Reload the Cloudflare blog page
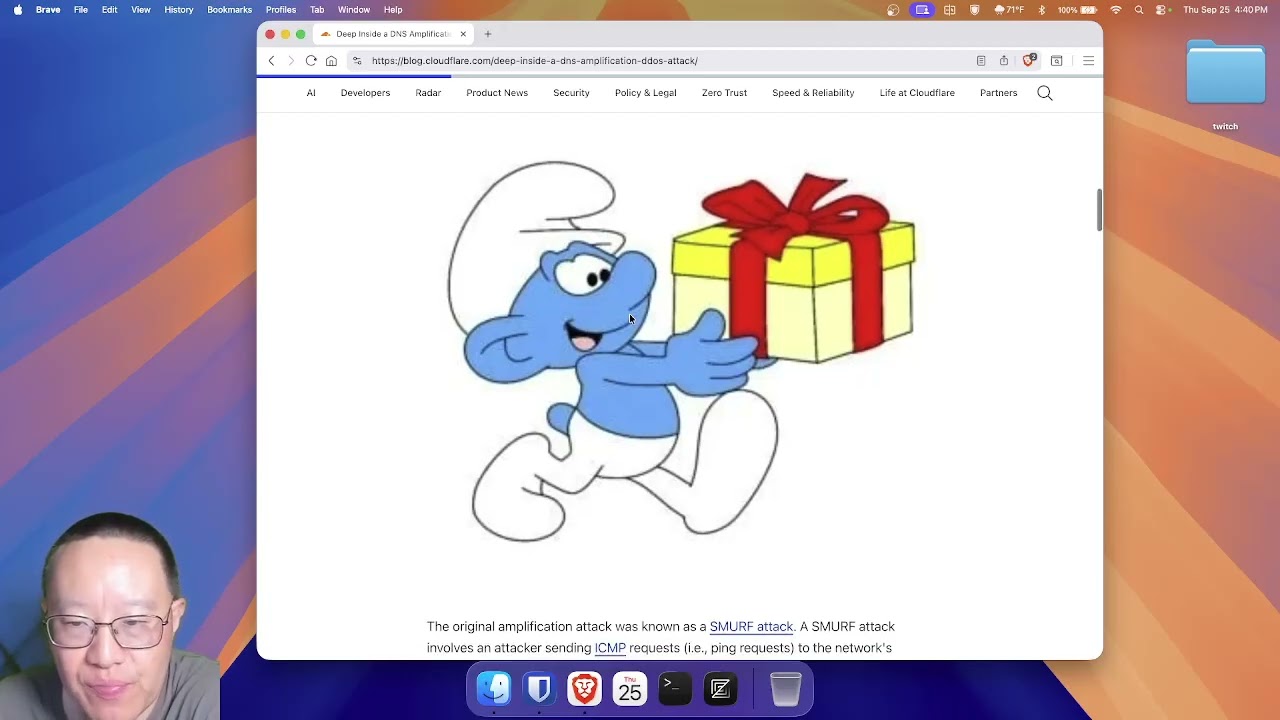 311,61
